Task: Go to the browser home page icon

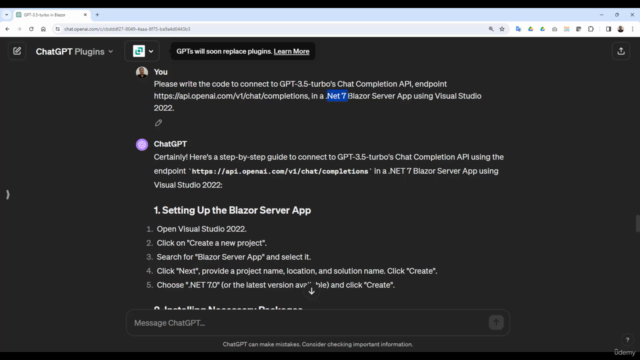Action: (x=43, y=29)
